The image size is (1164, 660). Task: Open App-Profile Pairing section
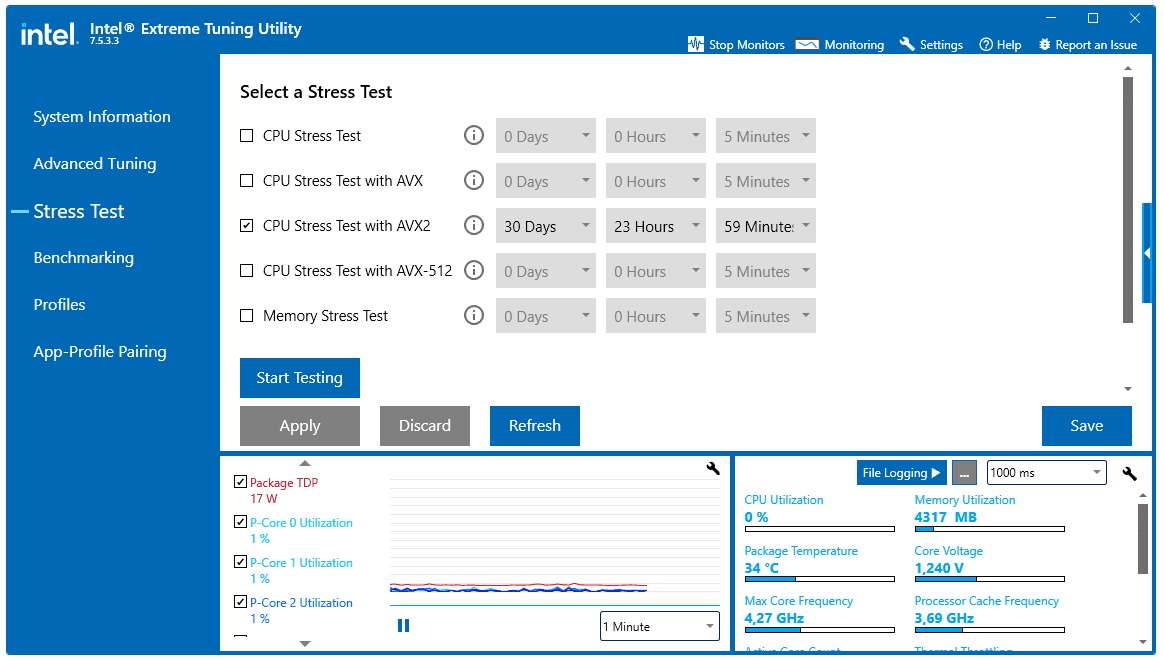point(99,352)
